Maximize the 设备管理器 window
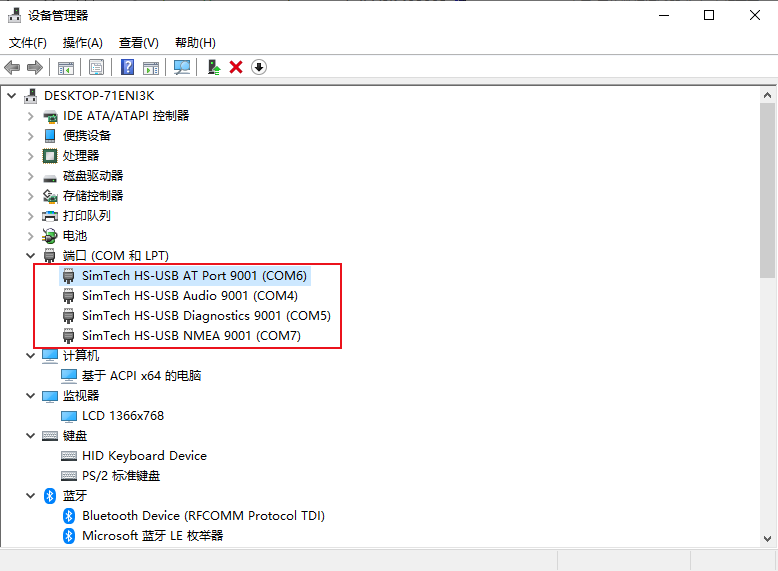Image resolution: width=778 pixels, height=571 pixels. tap(709, 15)
